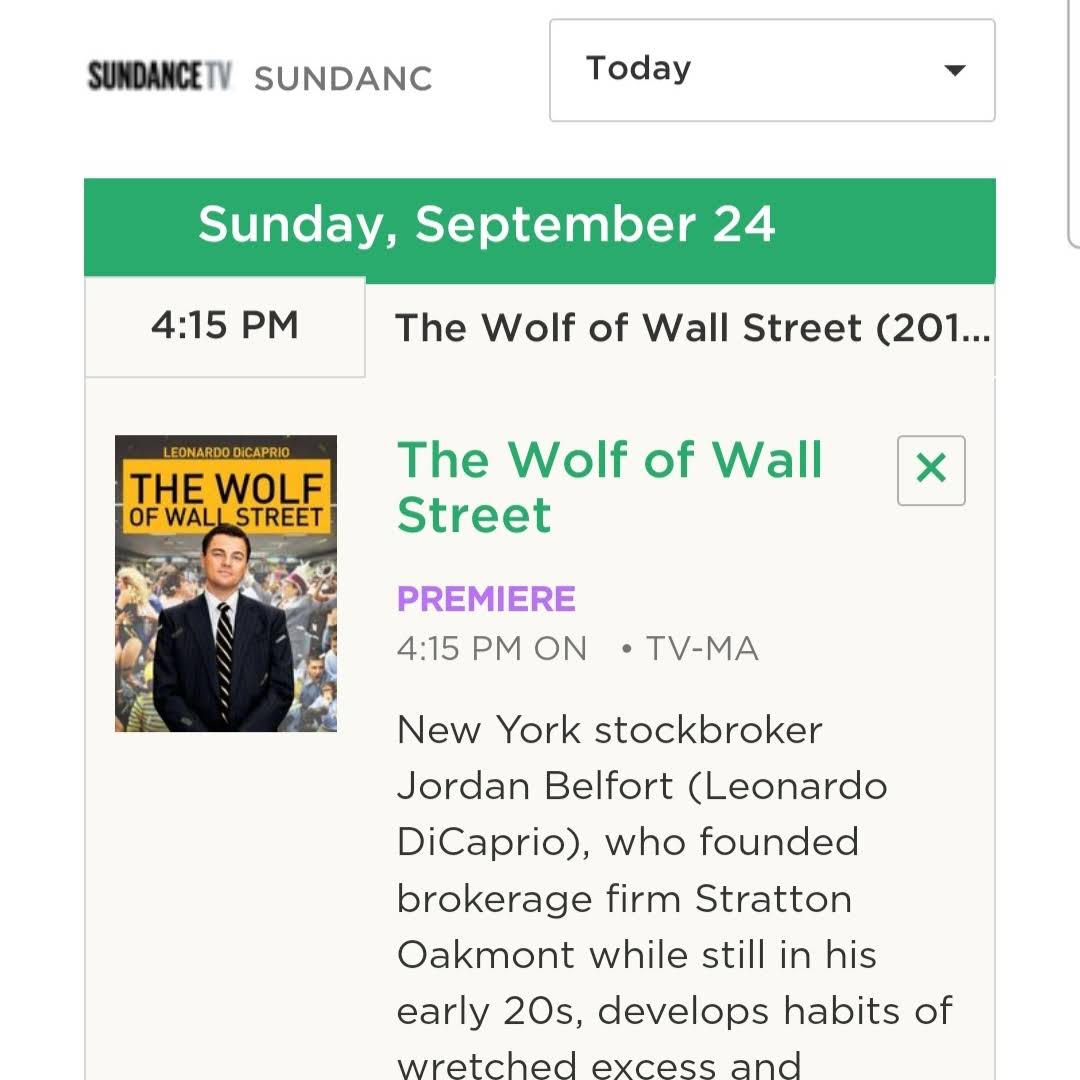Select the 4:15 PM time slot cell
This screenshot has height=1080, width=1080.
pos(225,326)
